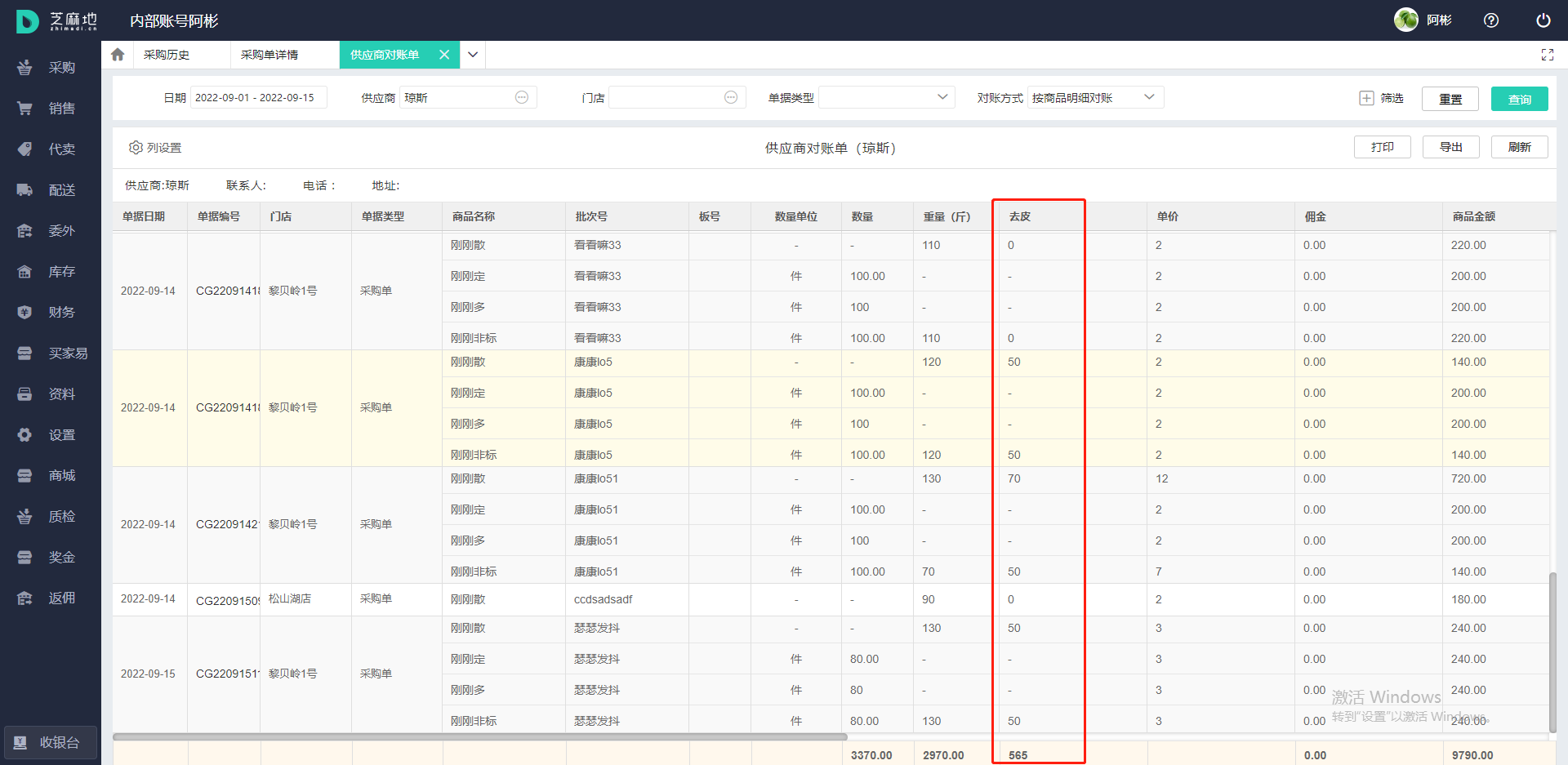Click the 供应商 field selector icon
The height and width of the screenshot is (765, 1568).
tap(522, 97)
